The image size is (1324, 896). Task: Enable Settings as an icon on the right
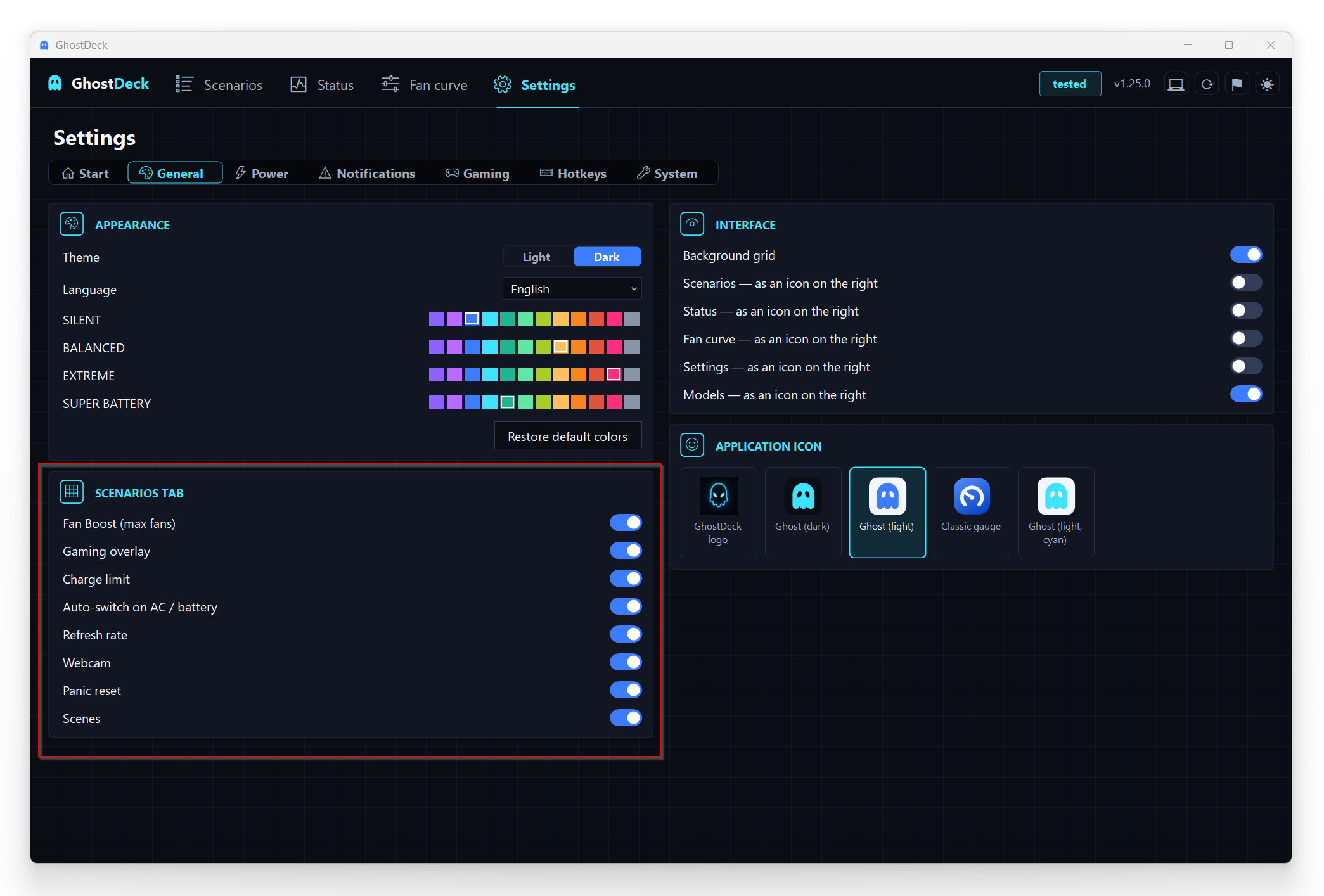pyautogui.click(x=1246, y=366)
